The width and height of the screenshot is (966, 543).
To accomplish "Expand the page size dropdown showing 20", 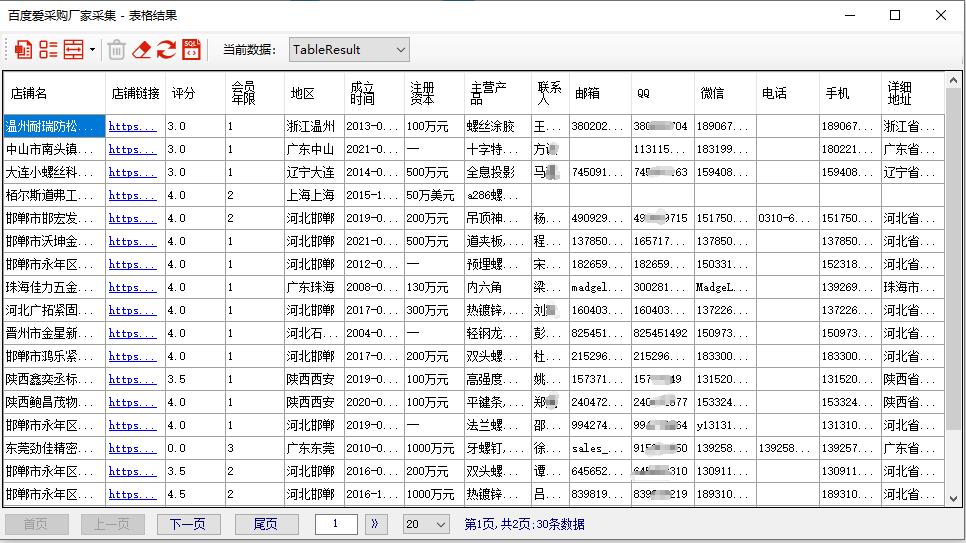I will tap(426, 524).
